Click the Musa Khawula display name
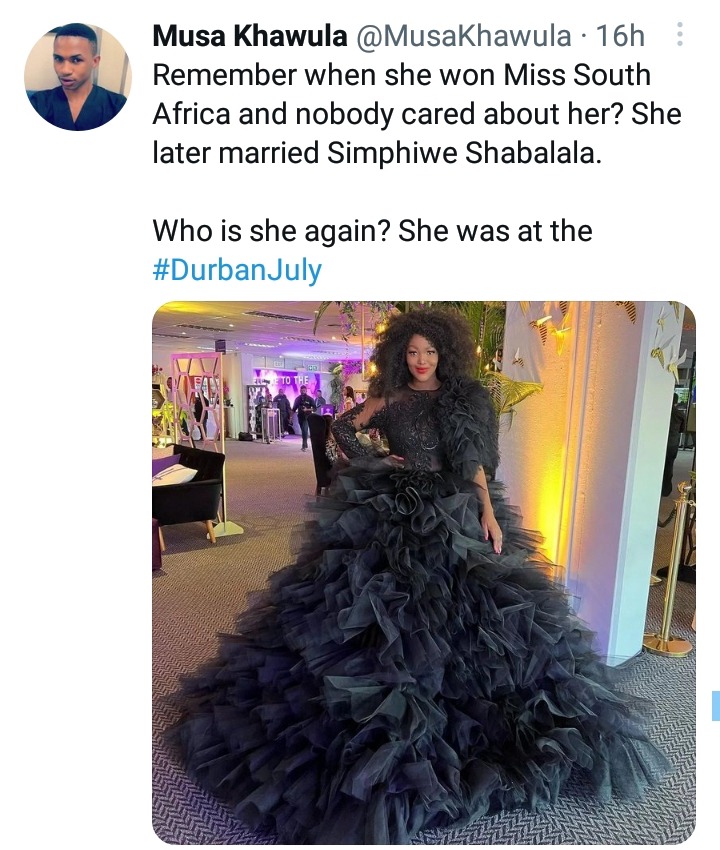Viewport: 720px width, 850px height. 250,36
